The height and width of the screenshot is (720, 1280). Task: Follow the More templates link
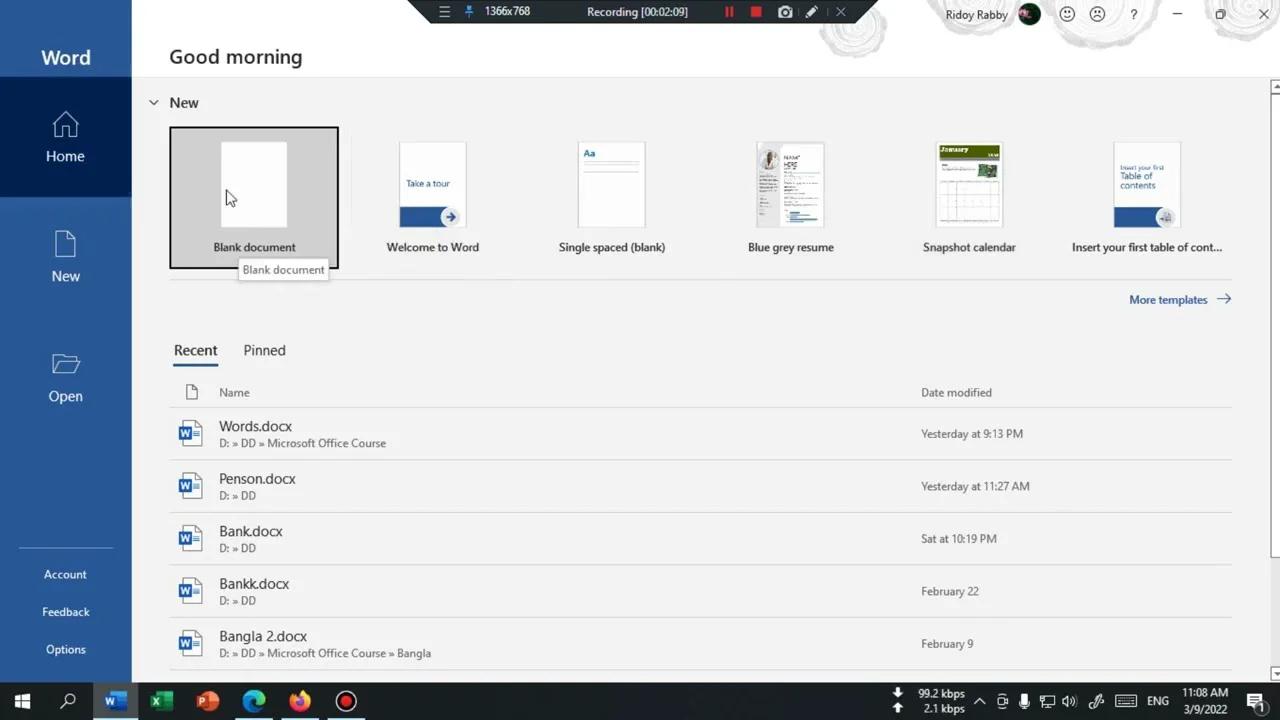pyautogui.click(x=1180, y=299)
